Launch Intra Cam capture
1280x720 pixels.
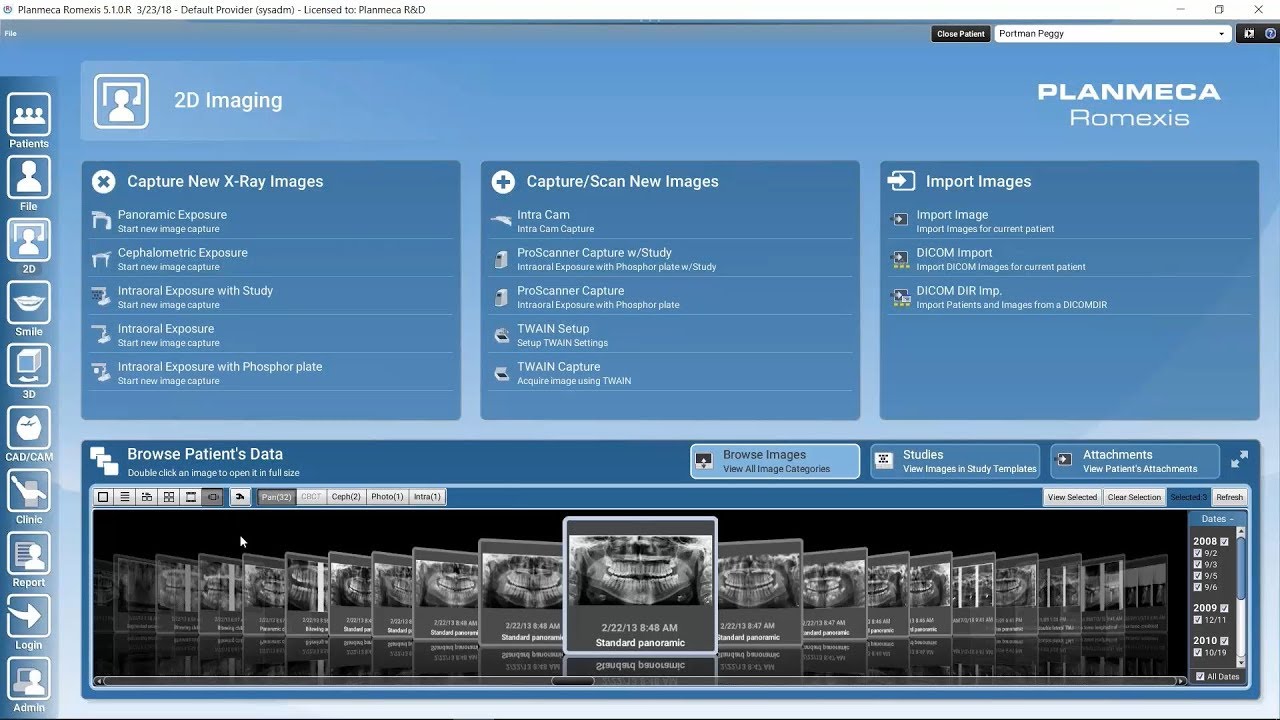coord(670,221)
